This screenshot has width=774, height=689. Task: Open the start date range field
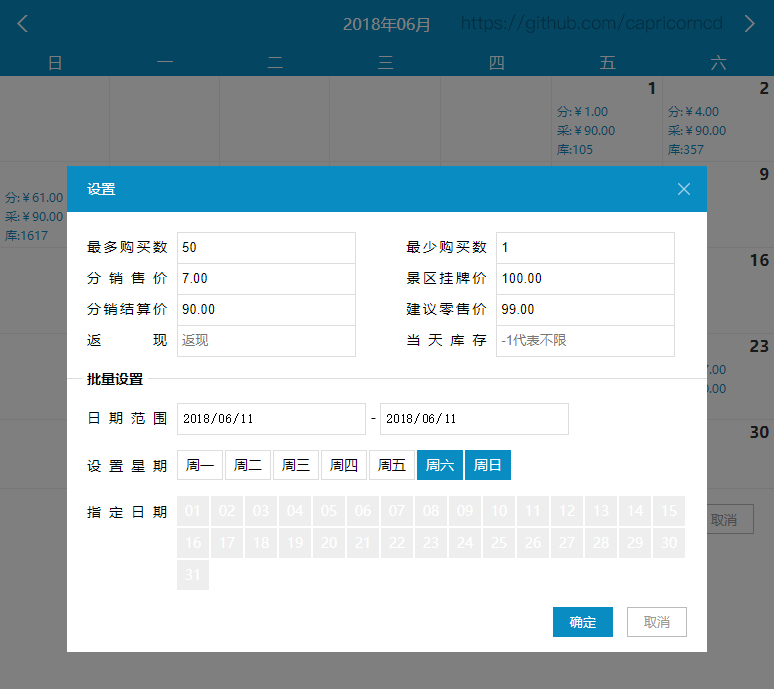pyautogui.click(x=271, y=419)
